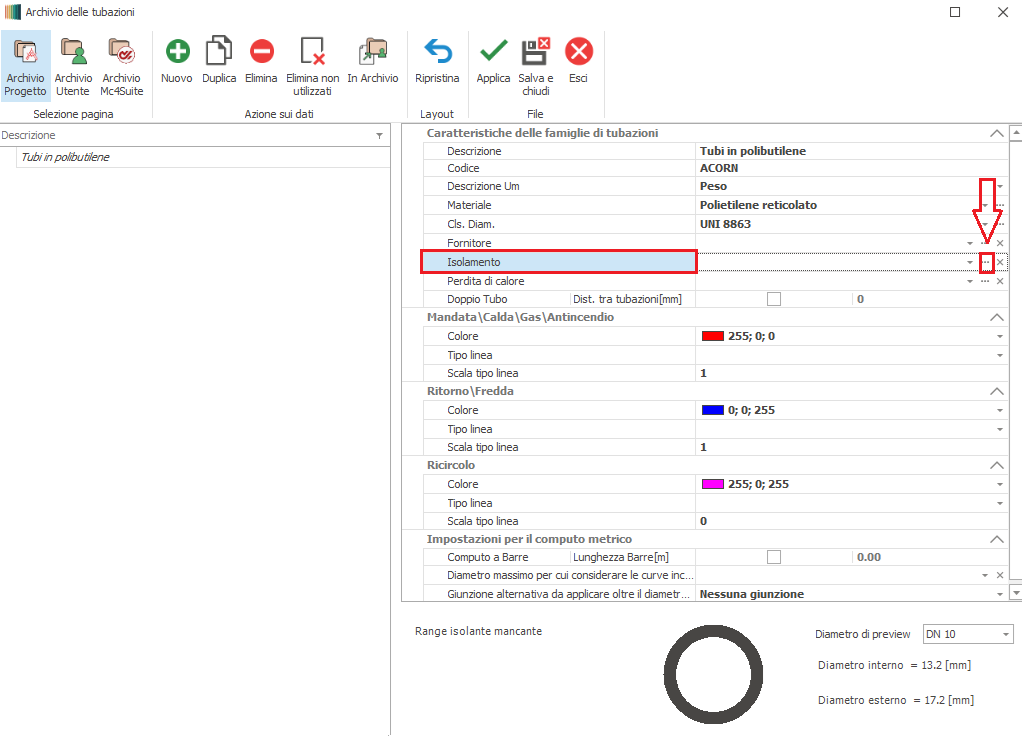Click the Applica green checkmark
The height and width of the screenshot is (736, 1022).
point(493,52)
